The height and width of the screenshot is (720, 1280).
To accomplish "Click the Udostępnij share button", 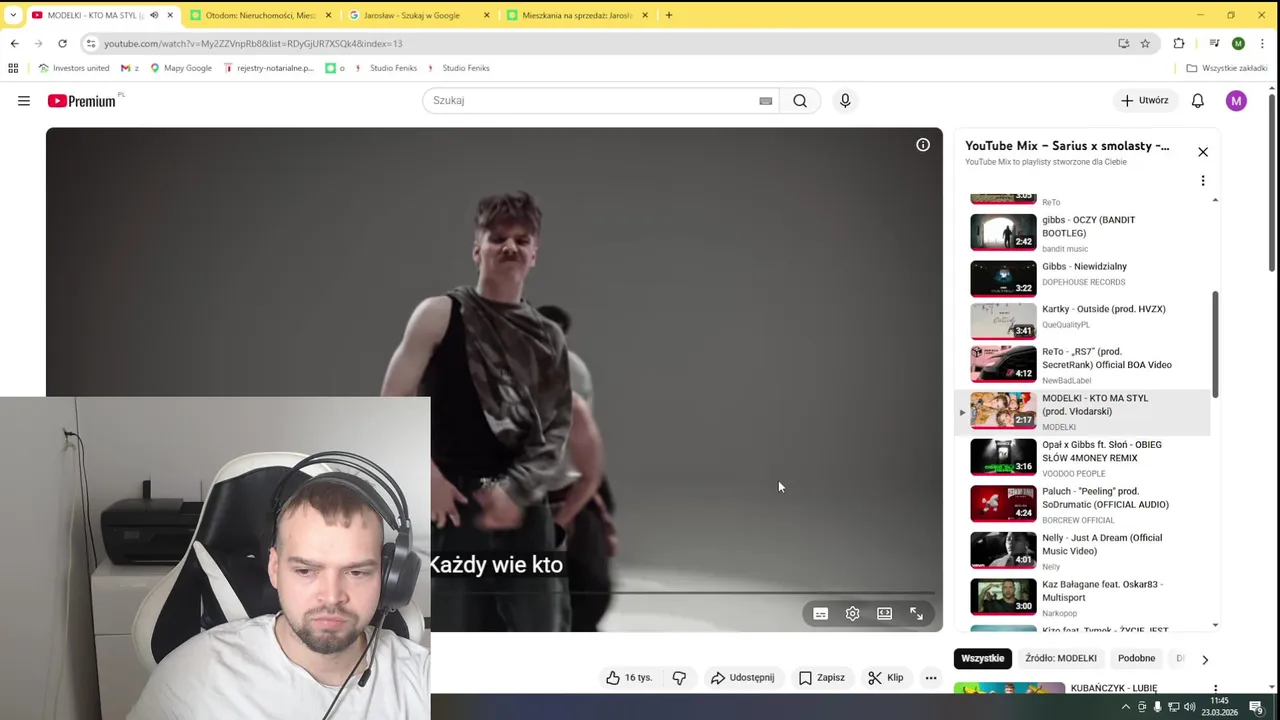I will click(742, 678).
